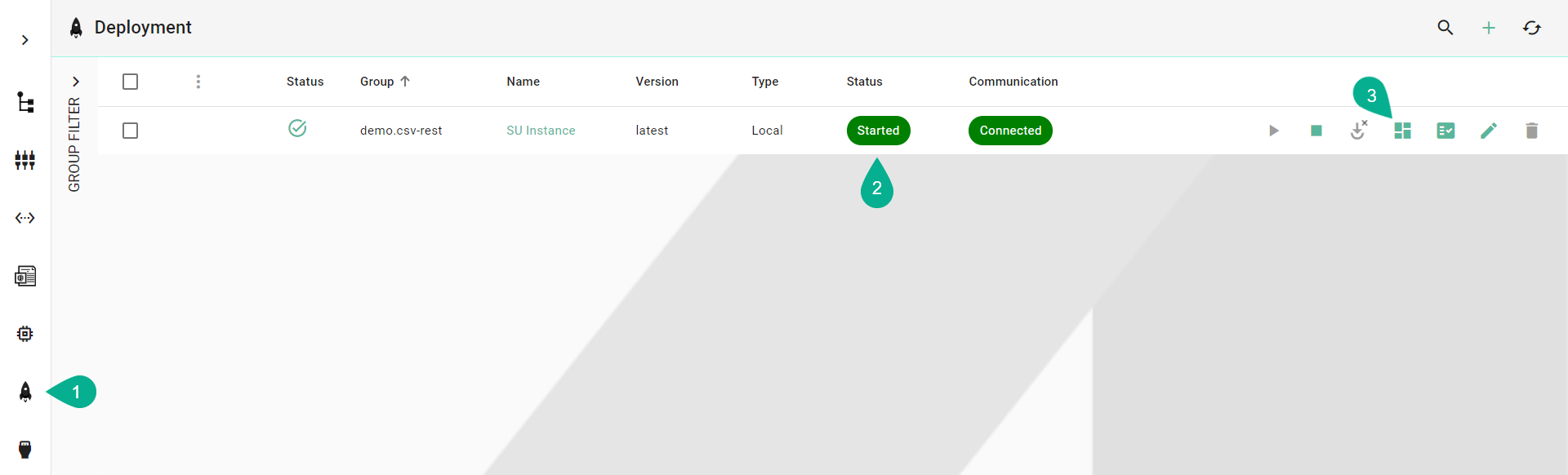This screenshot has height=475, width=1568.
Task: Open the SU Instance link
Action: [541, 131]
